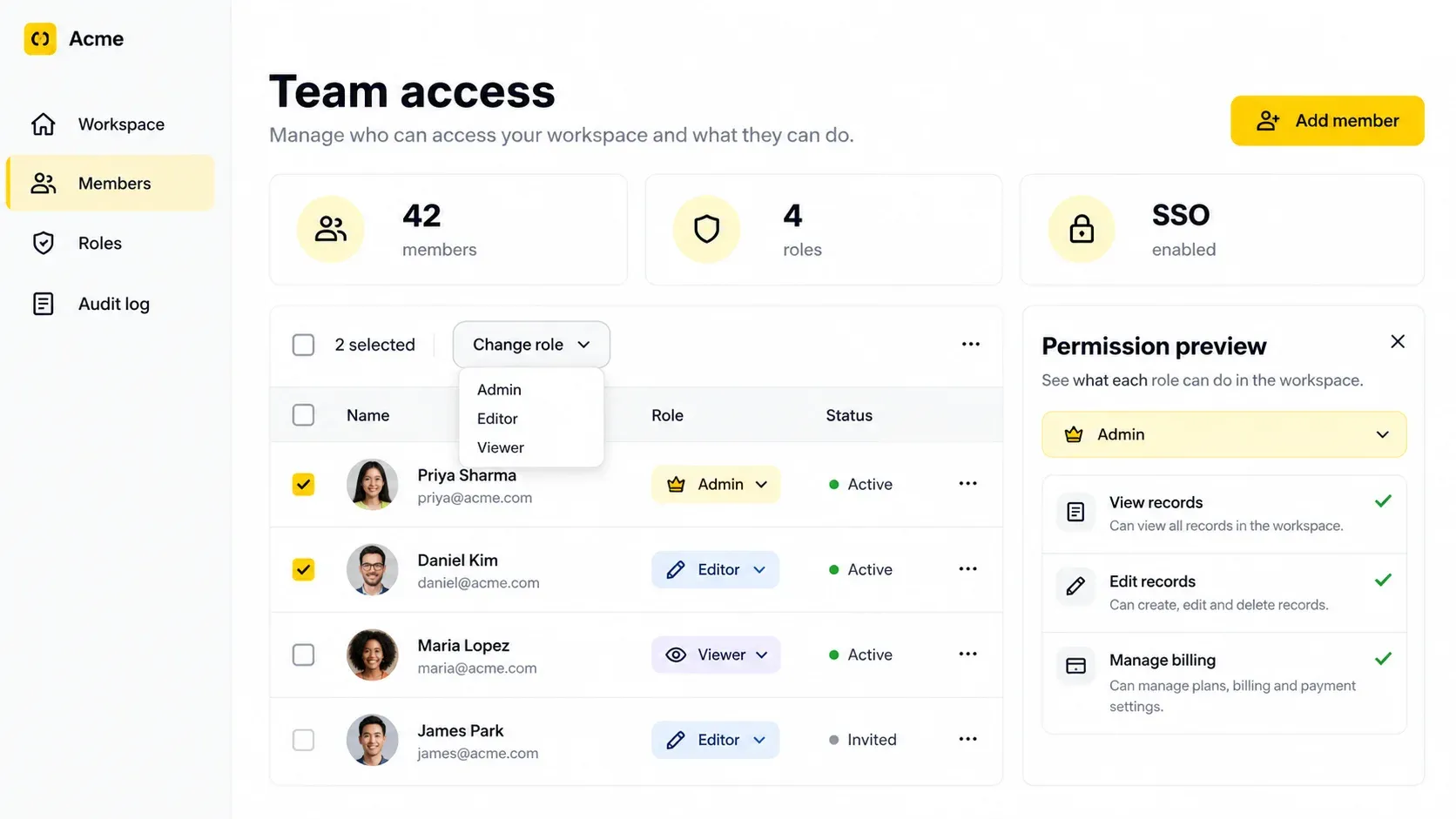This screenshot has width=1456, height=819.
Task: Uncheck Priya Sharma's row checkbox
Action: click(303, 485)
